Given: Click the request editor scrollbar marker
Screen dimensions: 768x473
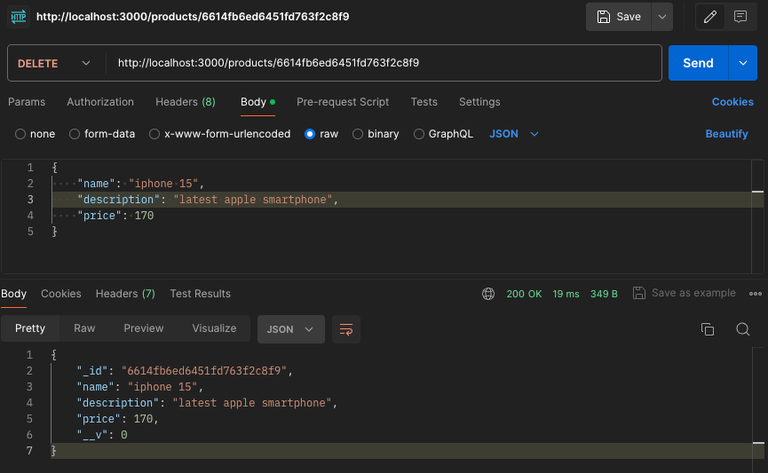Looking at the screenshot, I should (x=758, y=191).
